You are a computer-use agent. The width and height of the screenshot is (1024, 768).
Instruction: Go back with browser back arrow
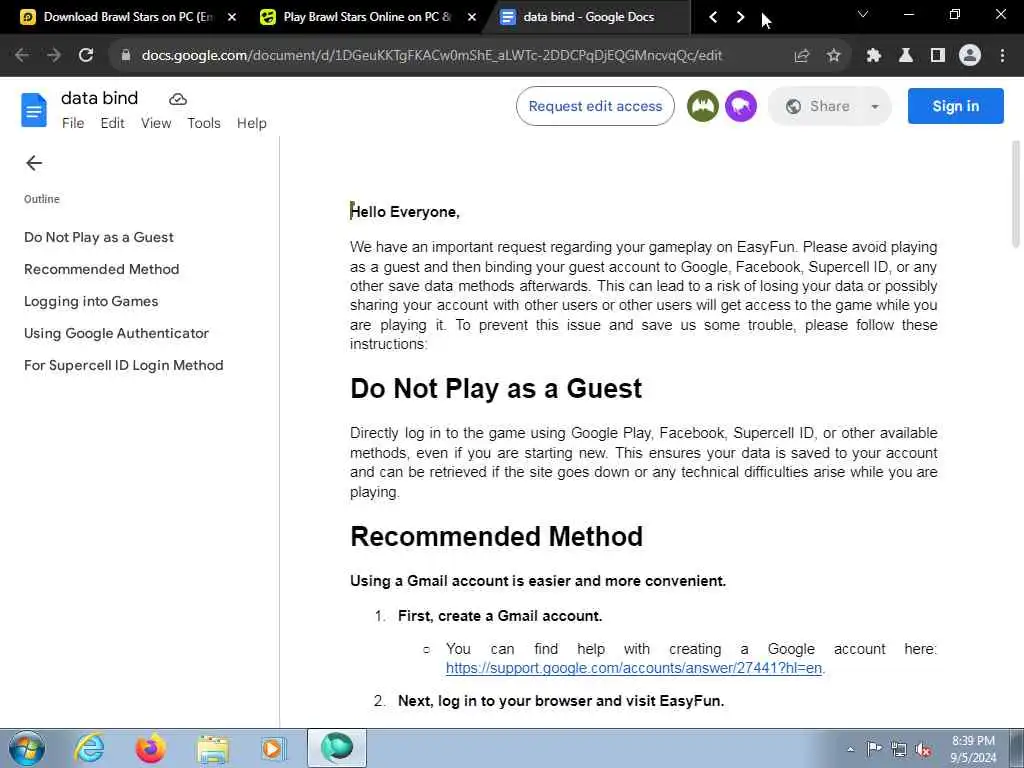coord(22,56)
